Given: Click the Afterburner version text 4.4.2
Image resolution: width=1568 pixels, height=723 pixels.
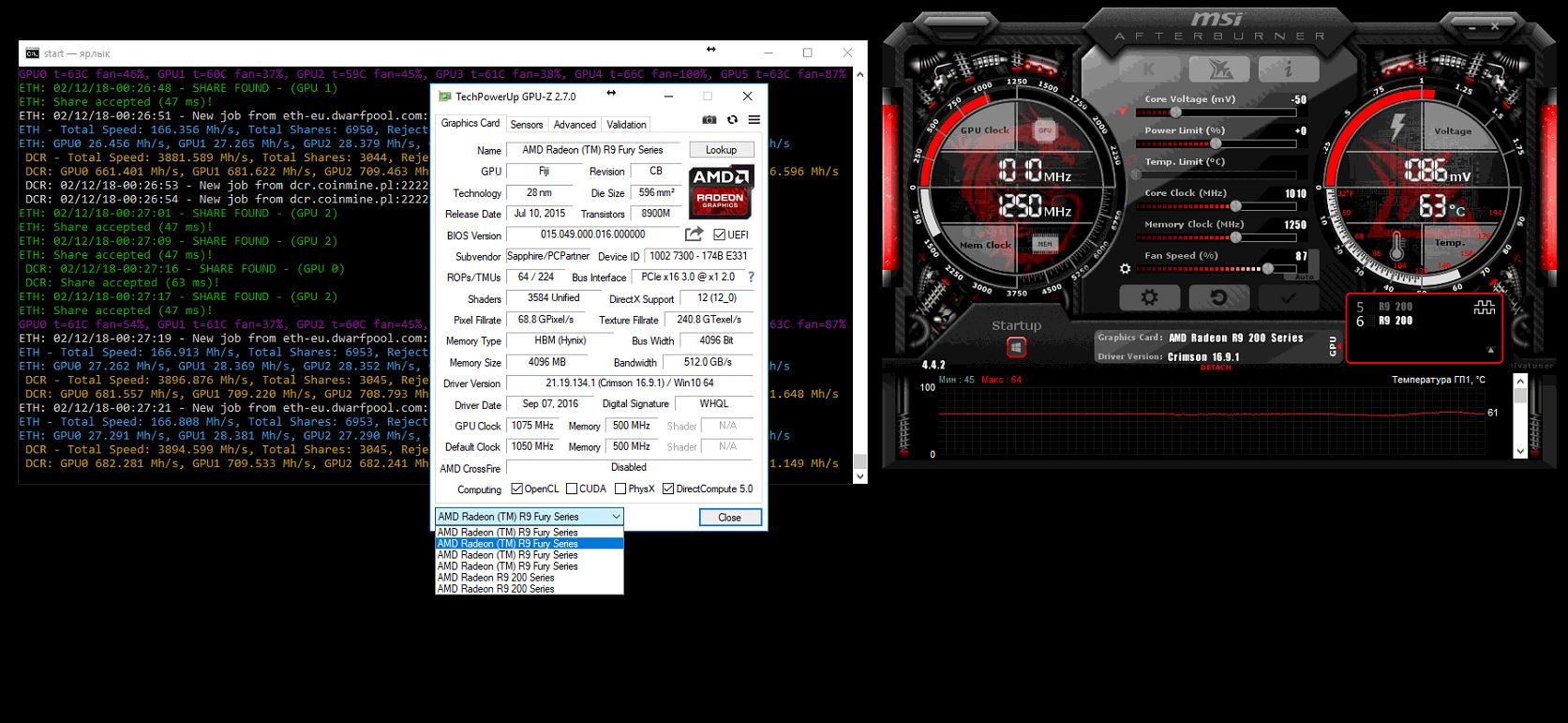Looking at the screenshot, I should click(x=933, y=365).
